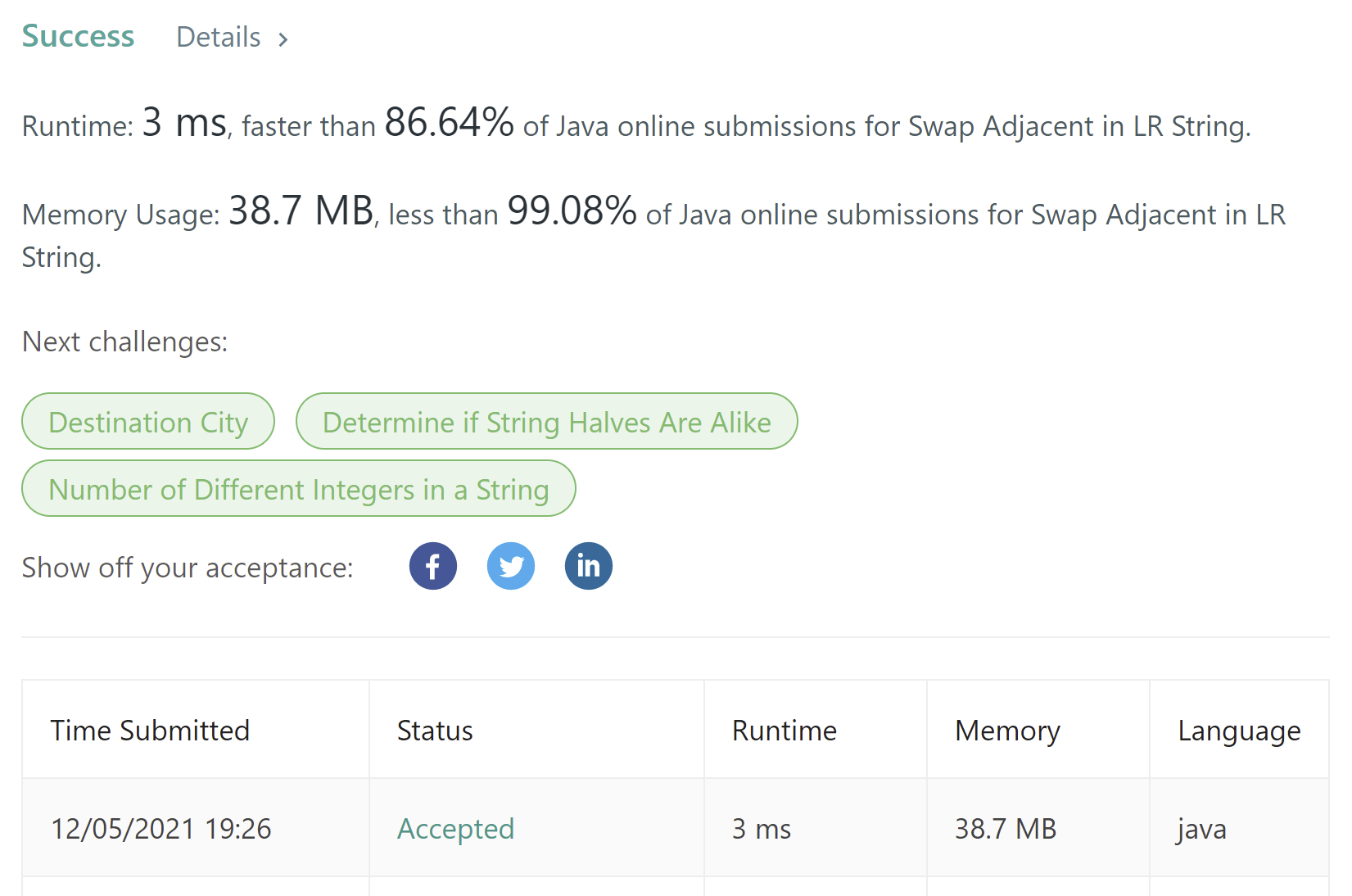The image size is (1352, 896).
Task: Open the Accepted submission link
Action: pos(455,829)
